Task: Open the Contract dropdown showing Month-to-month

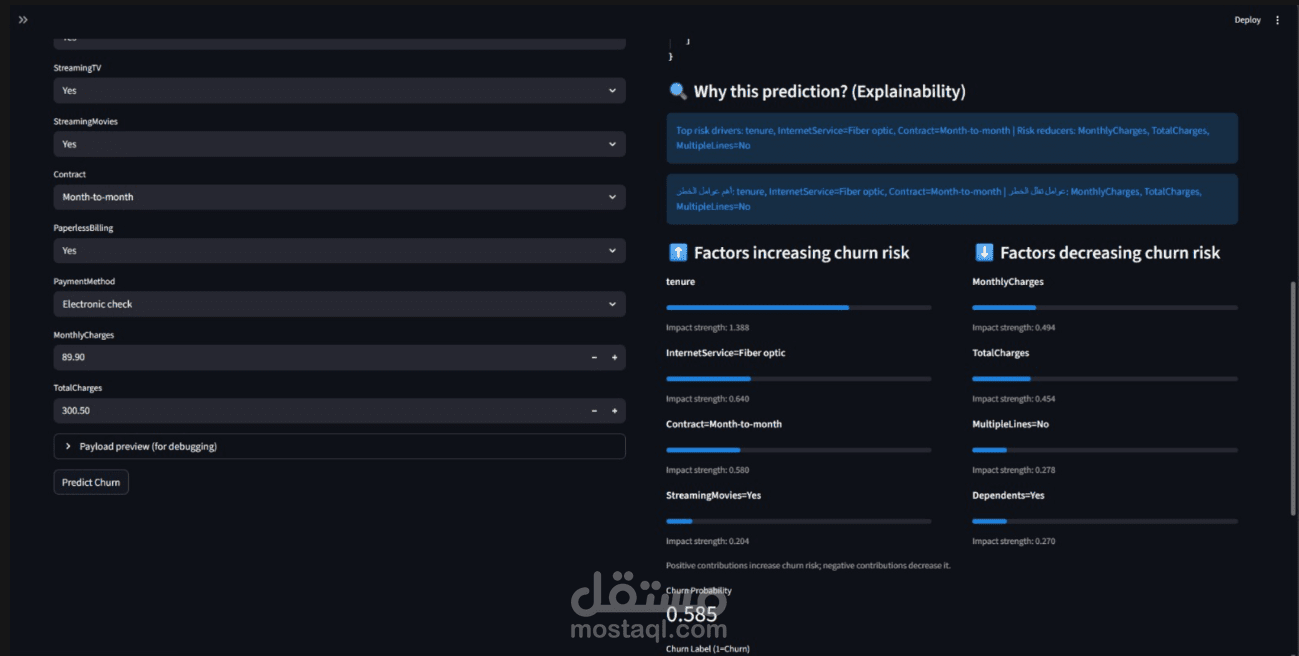Action: 340,197
